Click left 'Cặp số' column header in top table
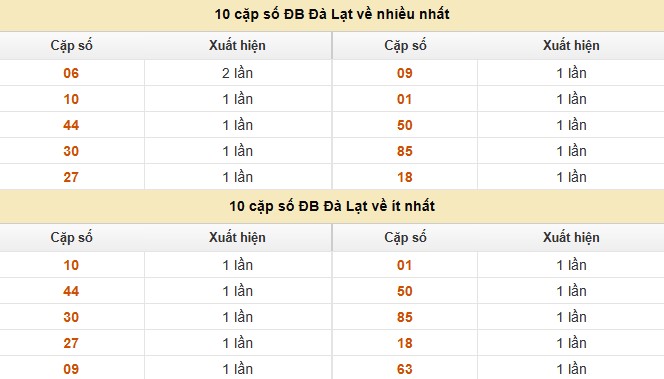 tap(72, 45)
